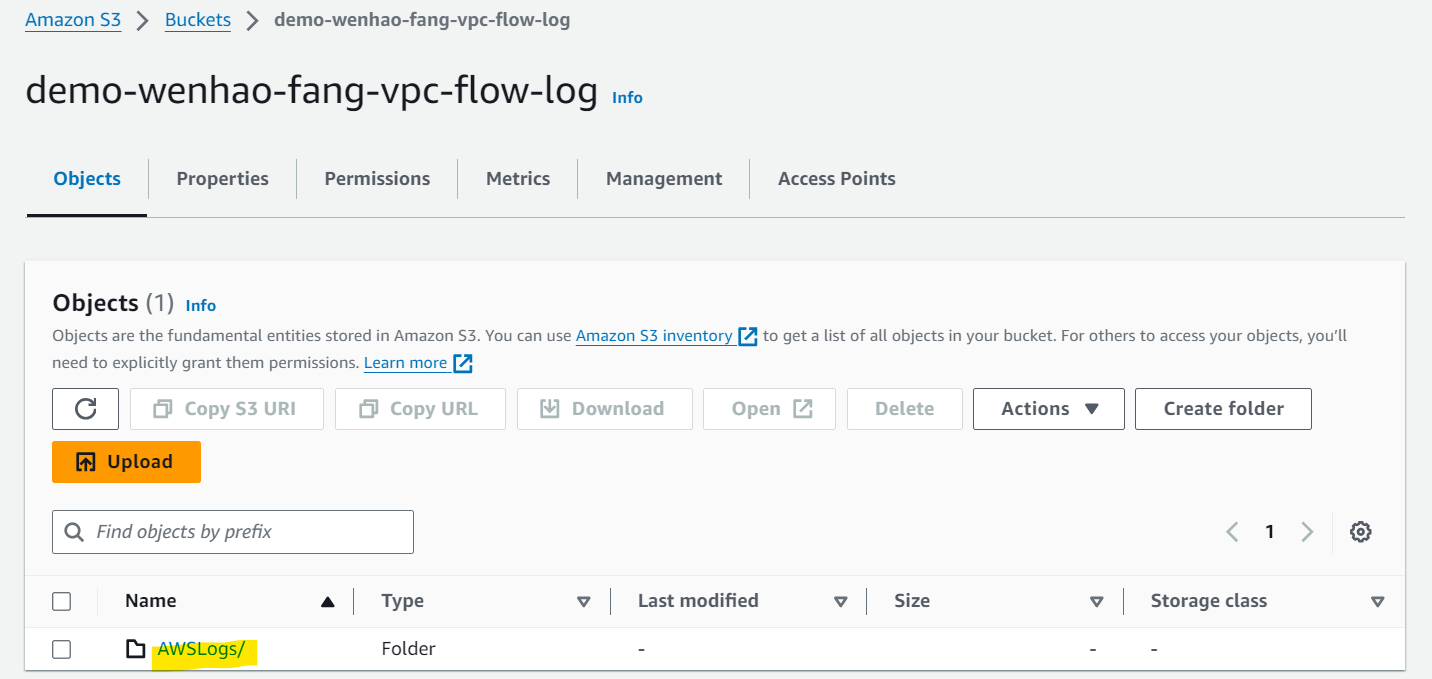The image size is (1432, 679).
Task: Sort by Last modified column arrow
Action: pos(841,602)
